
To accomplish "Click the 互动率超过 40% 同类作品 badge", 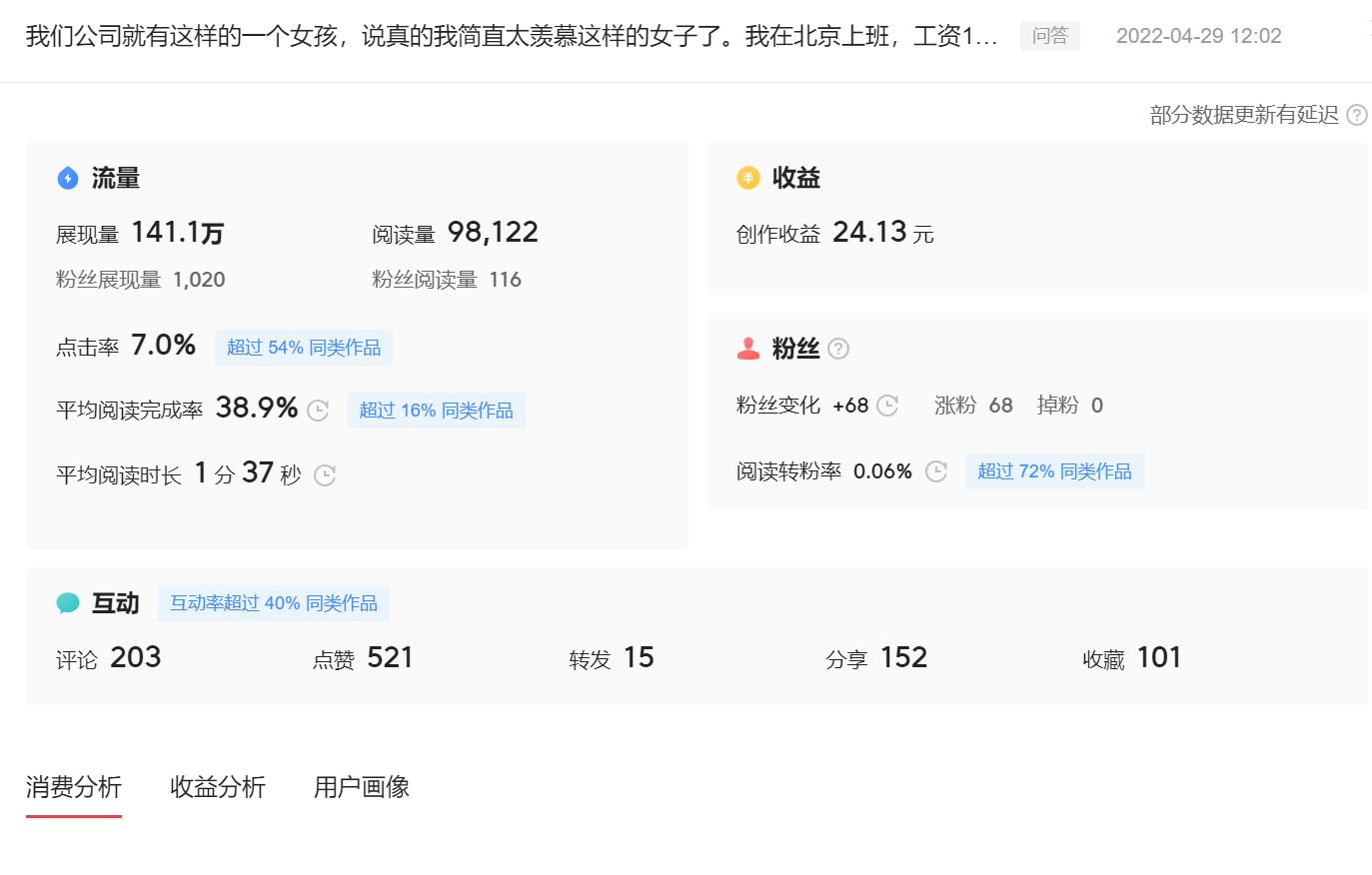I will tap(273, 602).
